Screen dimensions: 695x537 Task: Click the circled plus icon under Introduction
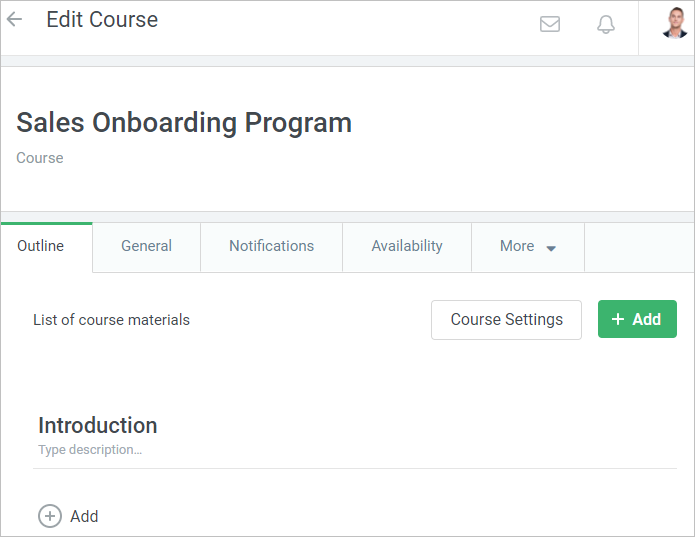point(49,516)
